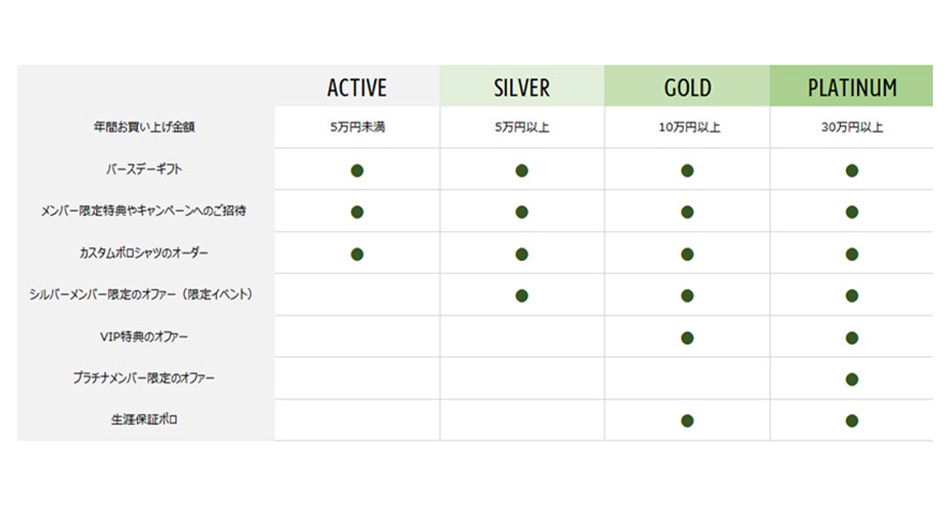Click the 5万円以上 cell under SILVER
The image size is (950, 505).
coord(522,127)
